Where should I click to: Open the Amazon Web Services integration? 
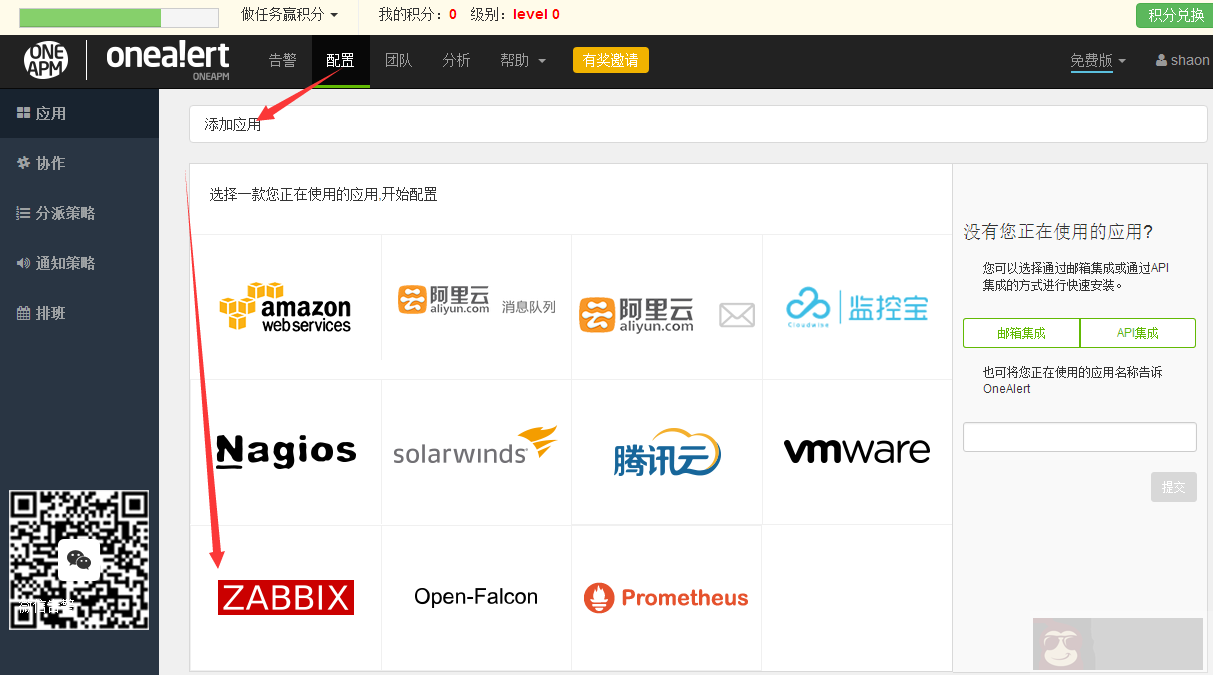click(285, 306)
